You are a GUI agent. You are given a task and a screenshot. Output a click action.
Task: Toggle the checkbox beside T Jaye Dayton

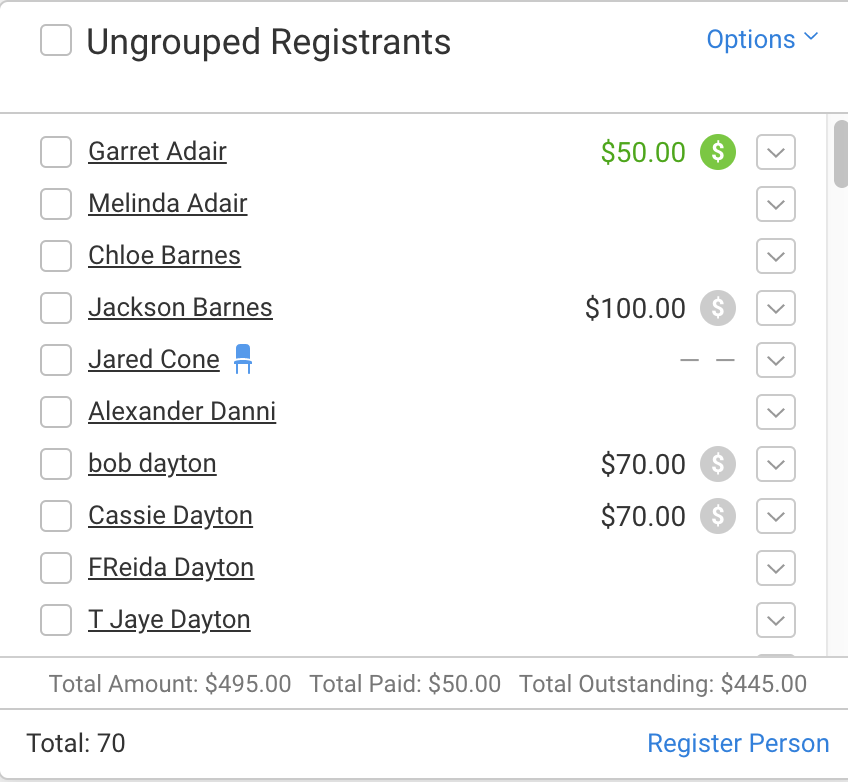click(x=56, y=620)
